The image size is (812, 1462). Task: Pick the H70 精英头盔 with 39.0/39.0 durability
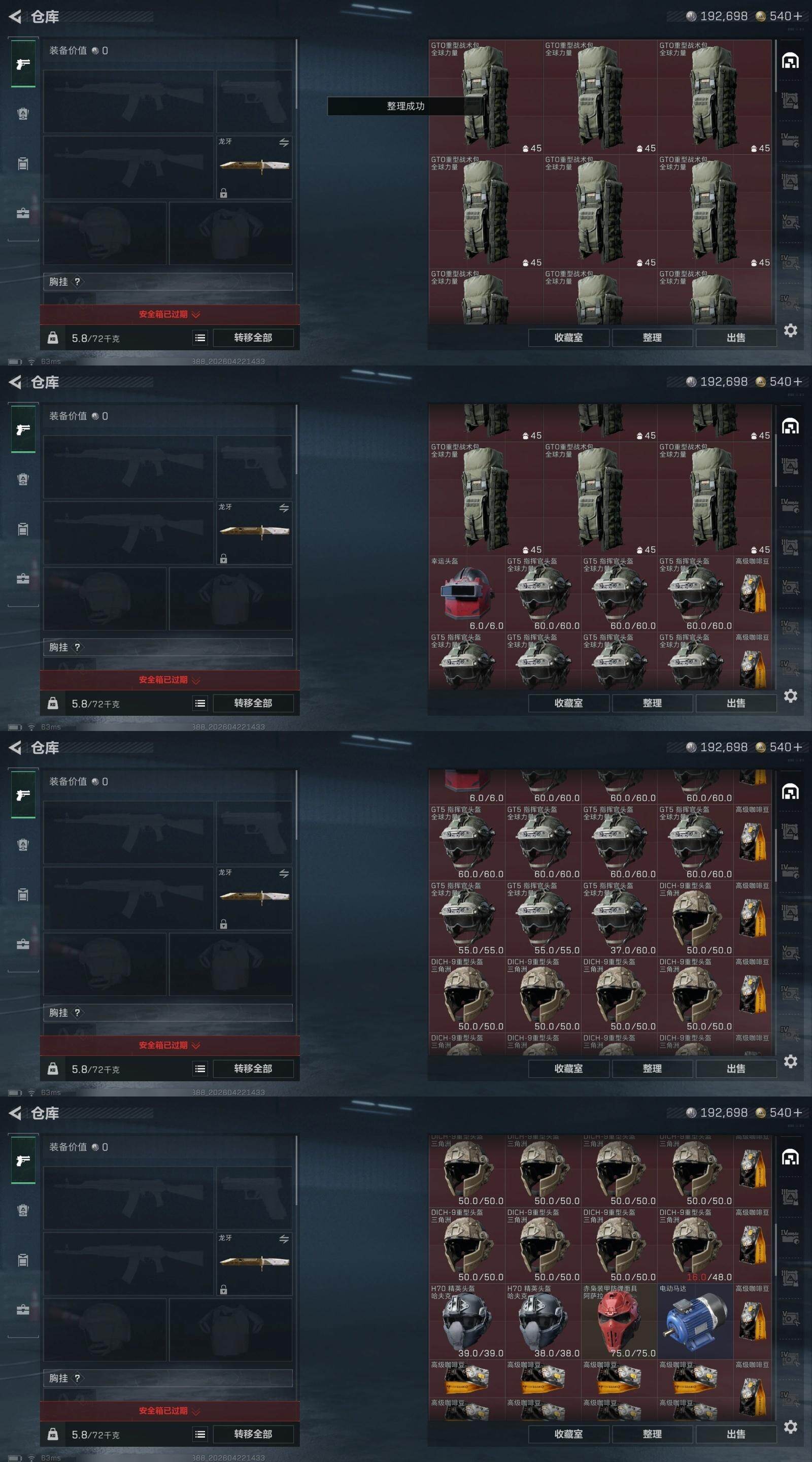467,1321
